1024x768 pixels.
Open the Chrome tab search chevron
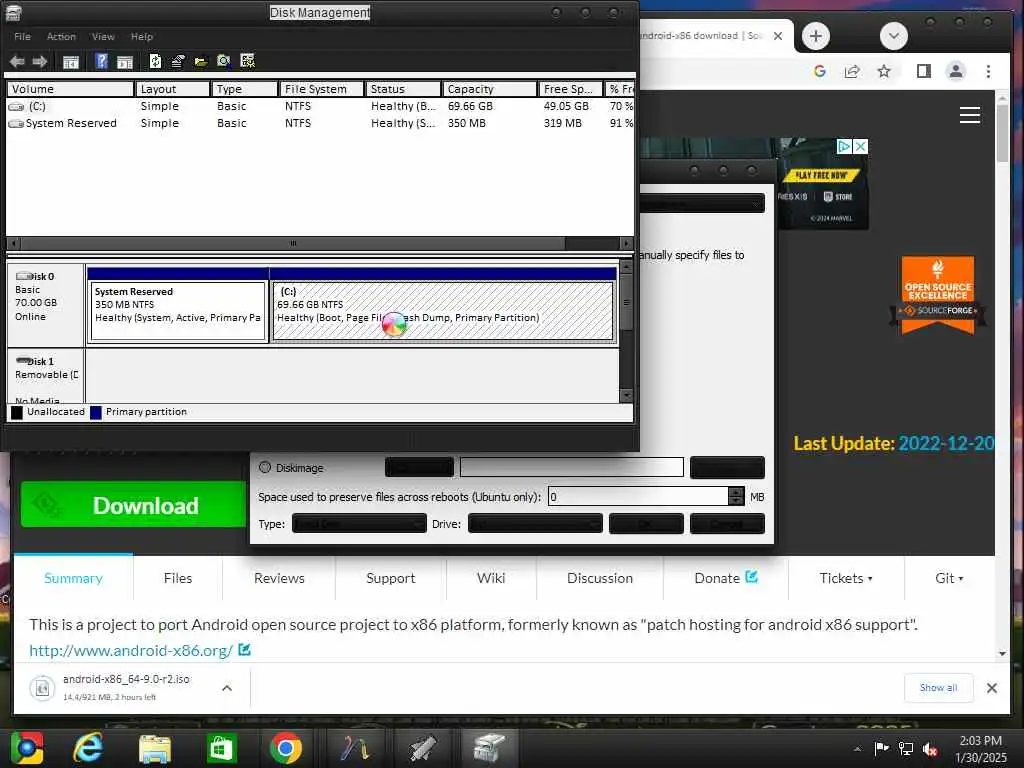coord(894,36)
